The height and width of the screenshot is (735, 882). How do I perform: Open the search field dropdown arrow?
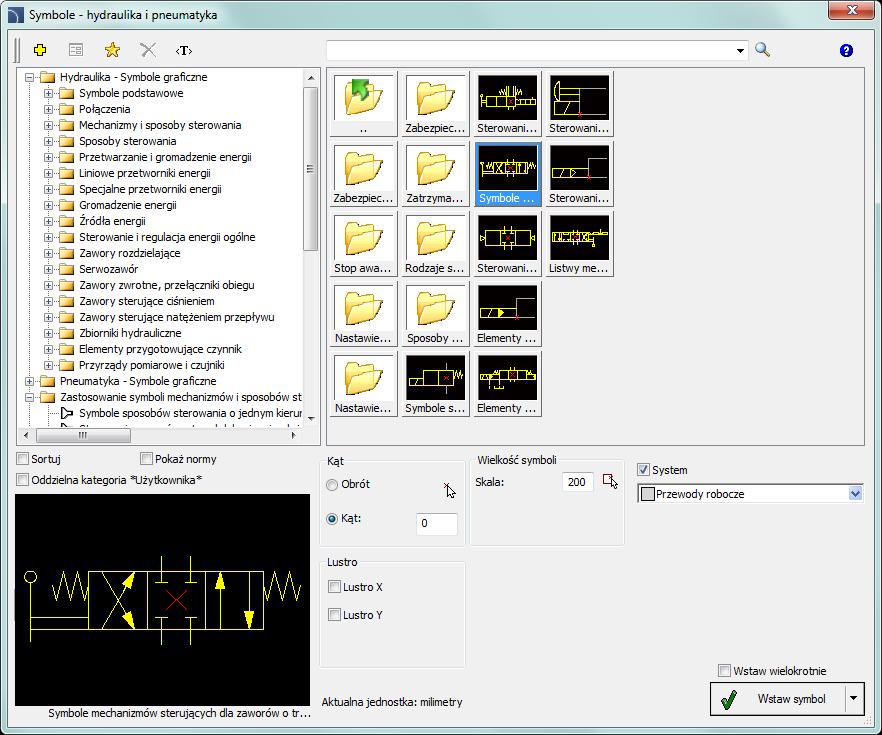(x=740, y=51)
